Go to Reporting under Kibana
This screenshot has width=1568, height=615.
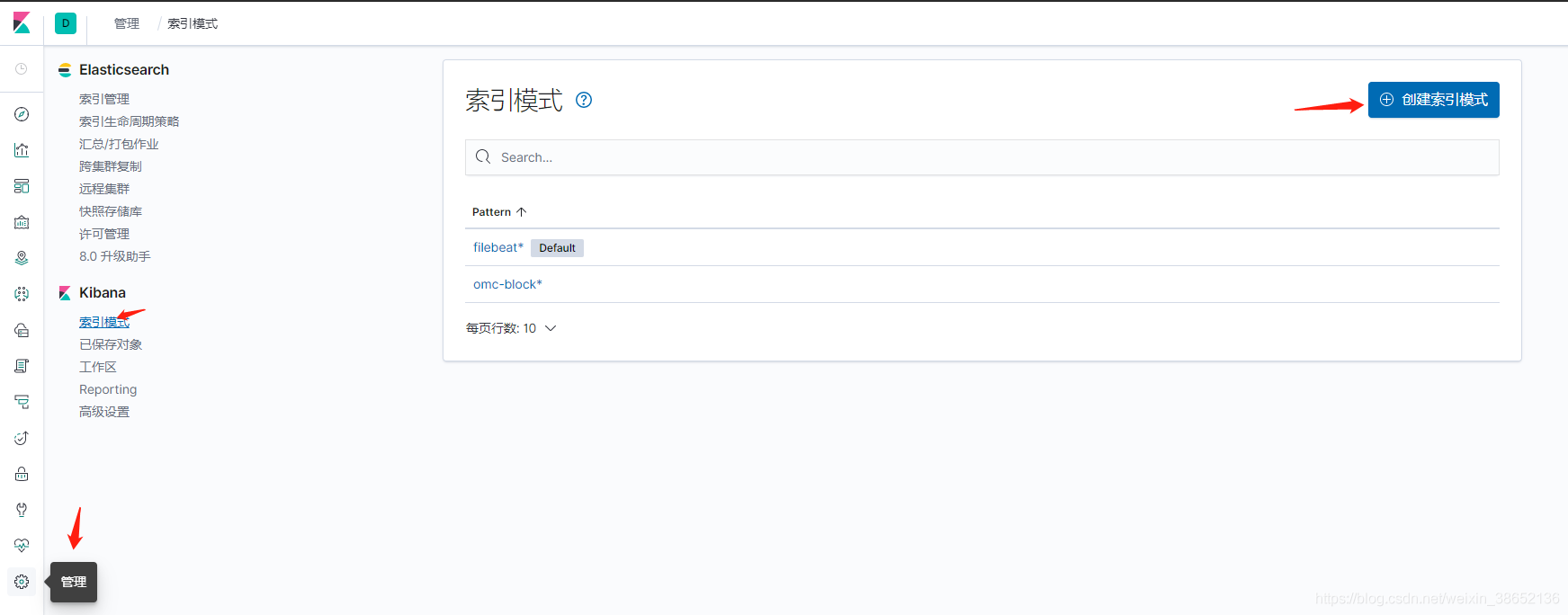[108, 389]
